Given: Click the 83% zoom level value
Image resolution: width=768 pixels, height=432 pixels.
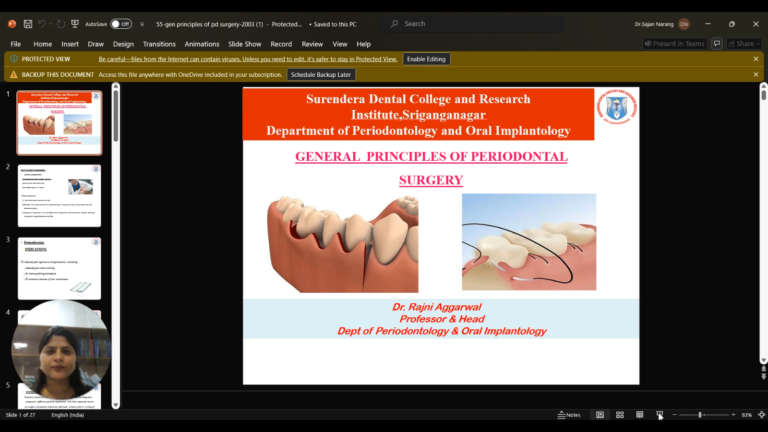Looking at the screenshot, I should (x=746, y=415).
